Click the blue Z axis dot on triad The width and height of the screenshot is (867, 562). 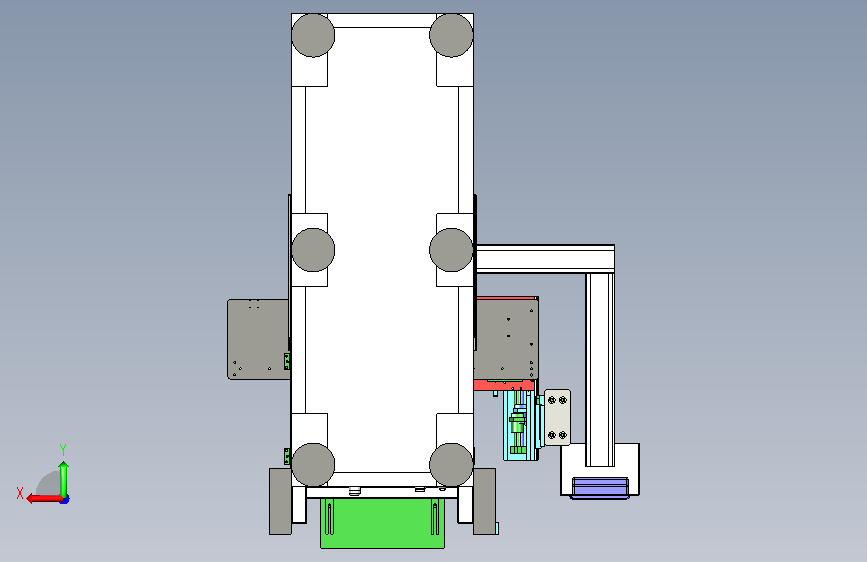point(65,500)
